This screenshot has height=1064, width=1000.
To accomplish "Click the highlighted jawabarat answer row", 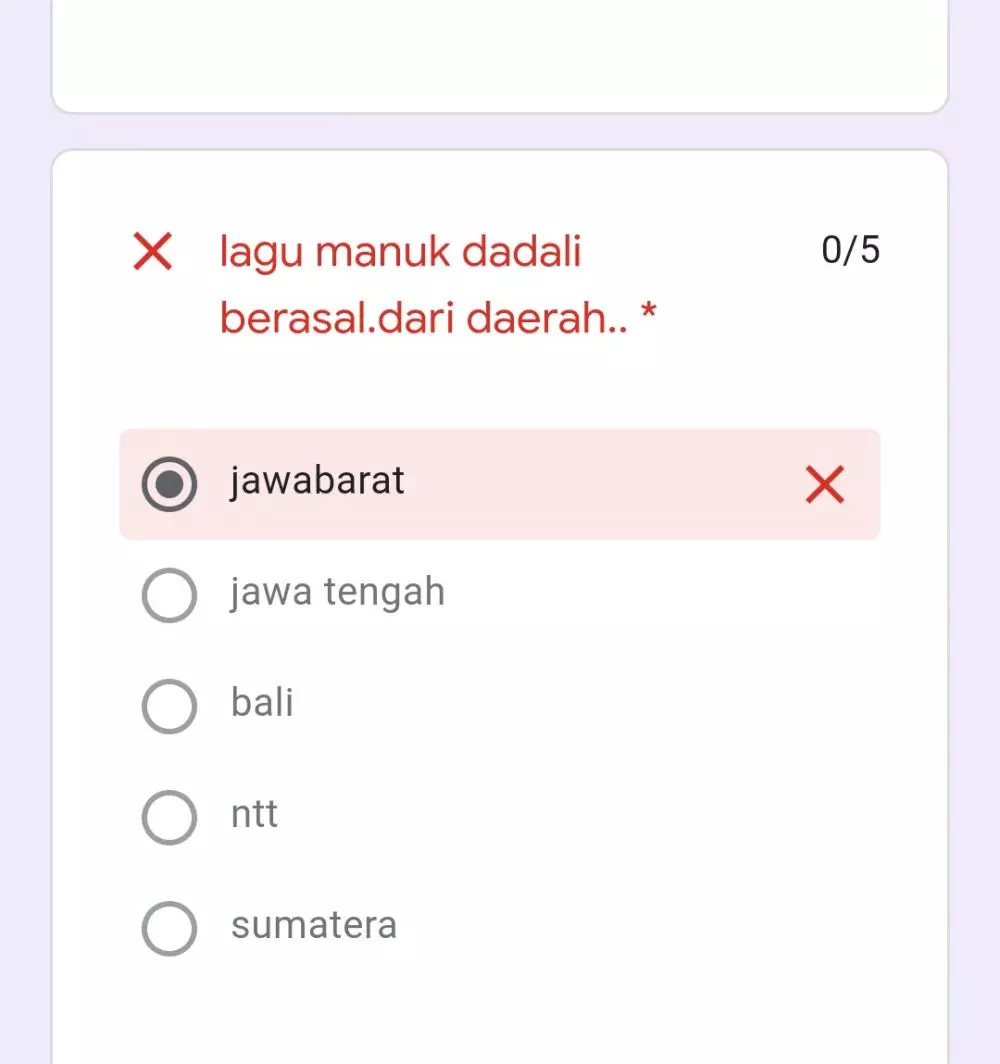I will pyautogui.click(x=500, y=485).
